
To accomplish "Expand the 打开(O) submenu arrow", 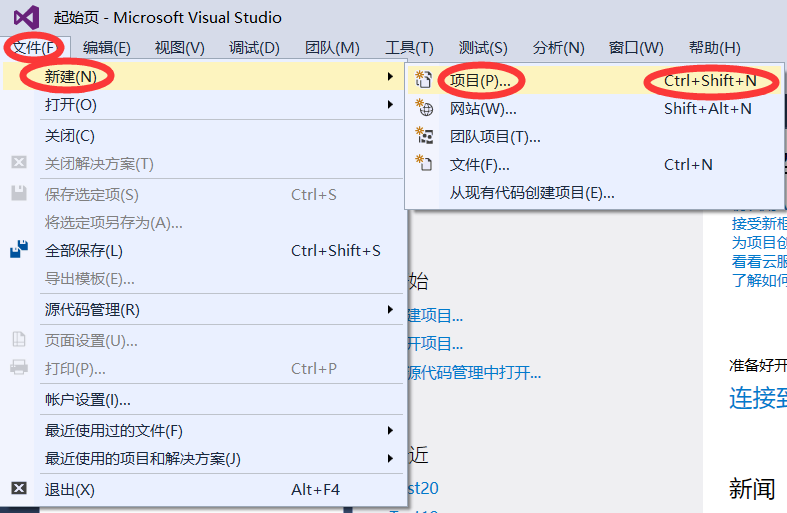I will (390, 104).
